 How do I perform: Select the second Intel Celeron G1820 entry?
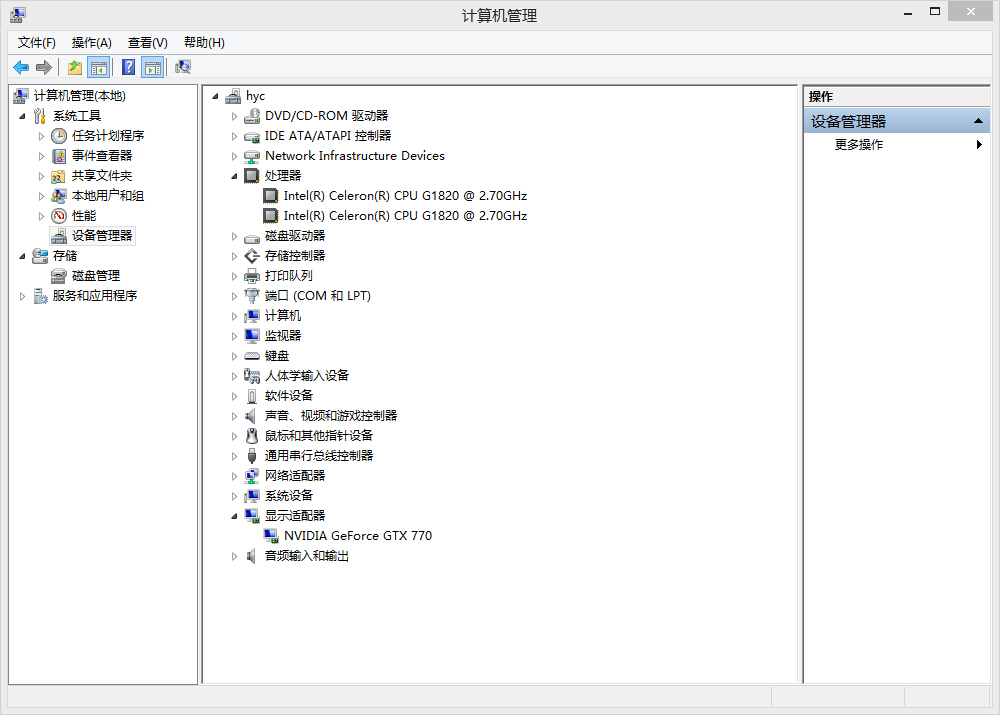[405, 216]
